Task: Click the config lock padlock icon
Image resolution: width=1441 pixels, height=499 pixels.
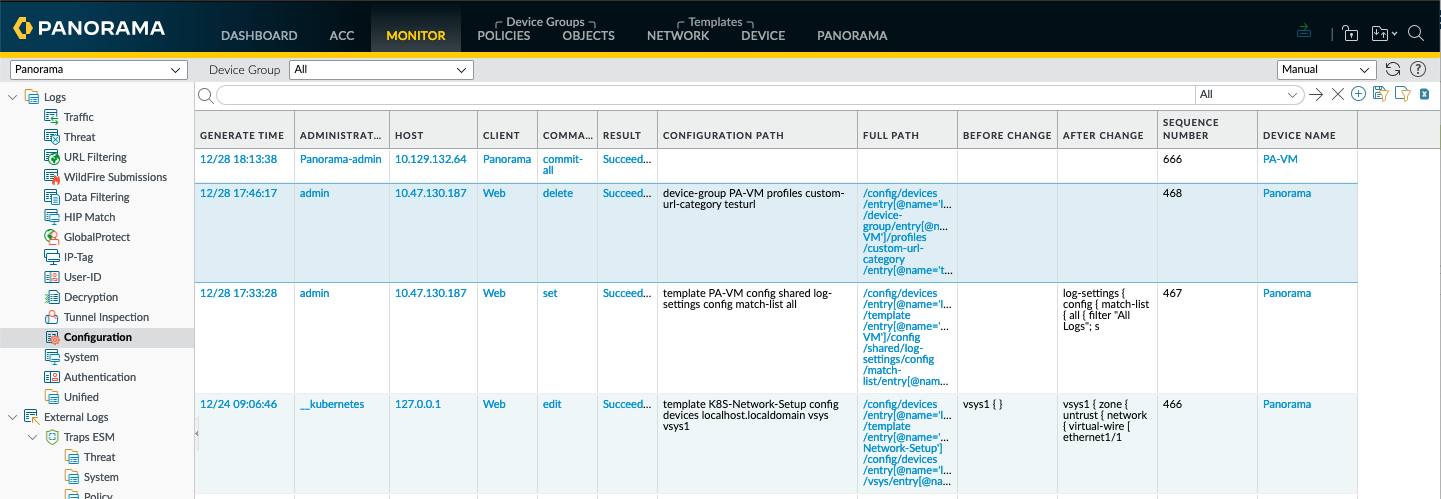Action: 1350,33
